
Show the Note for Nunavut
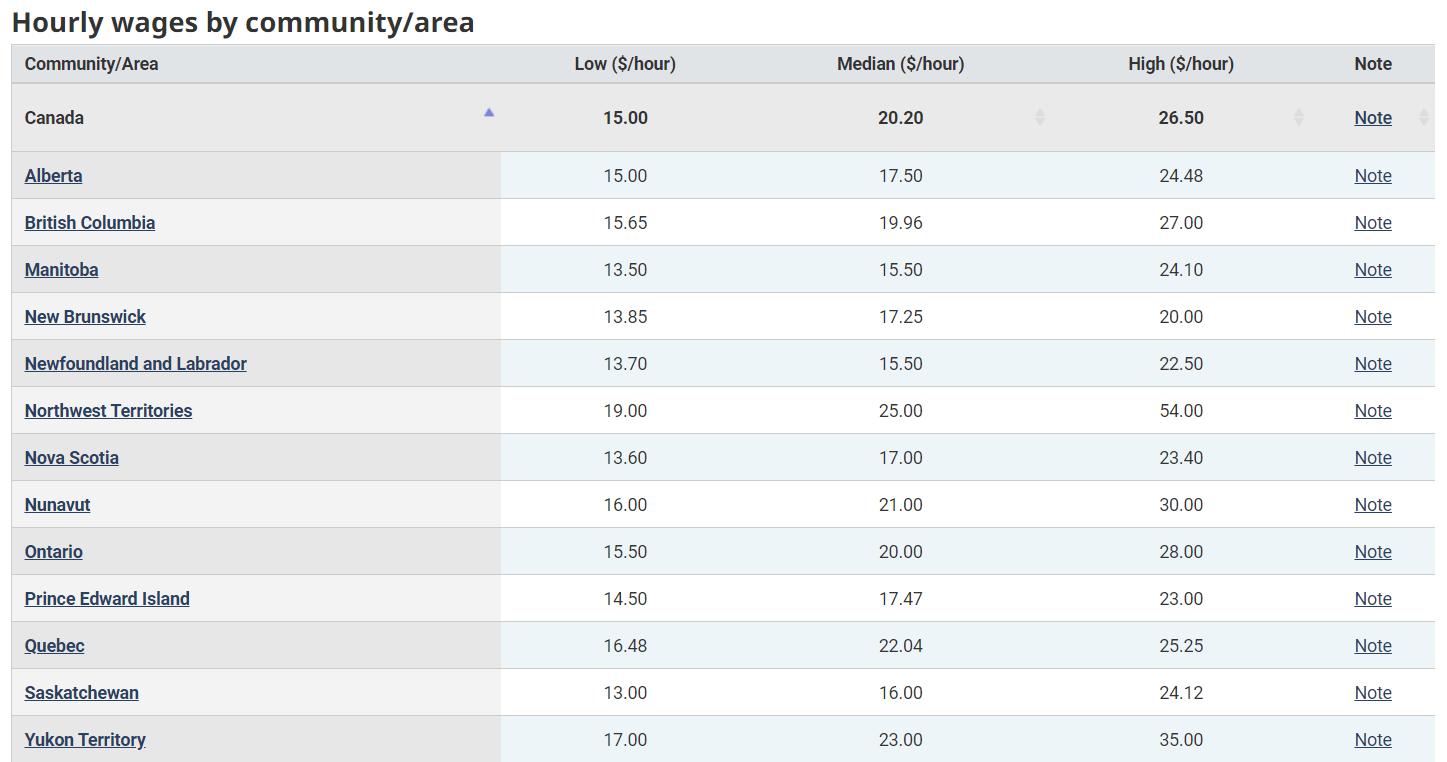pos(1373,504)
